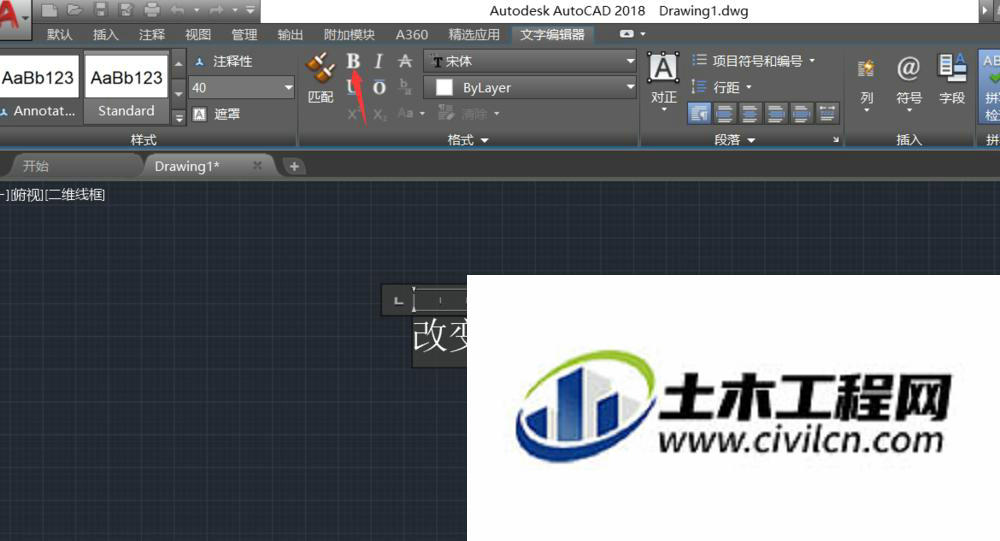Open the text height 40 dropdown
This screenshot has width=1000, height=541.
289,87
